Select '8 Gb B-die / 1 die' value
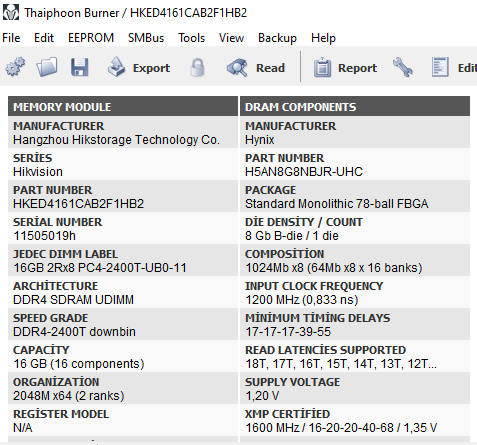Viewport: 477px width, 445px height. tap(292, 236)
